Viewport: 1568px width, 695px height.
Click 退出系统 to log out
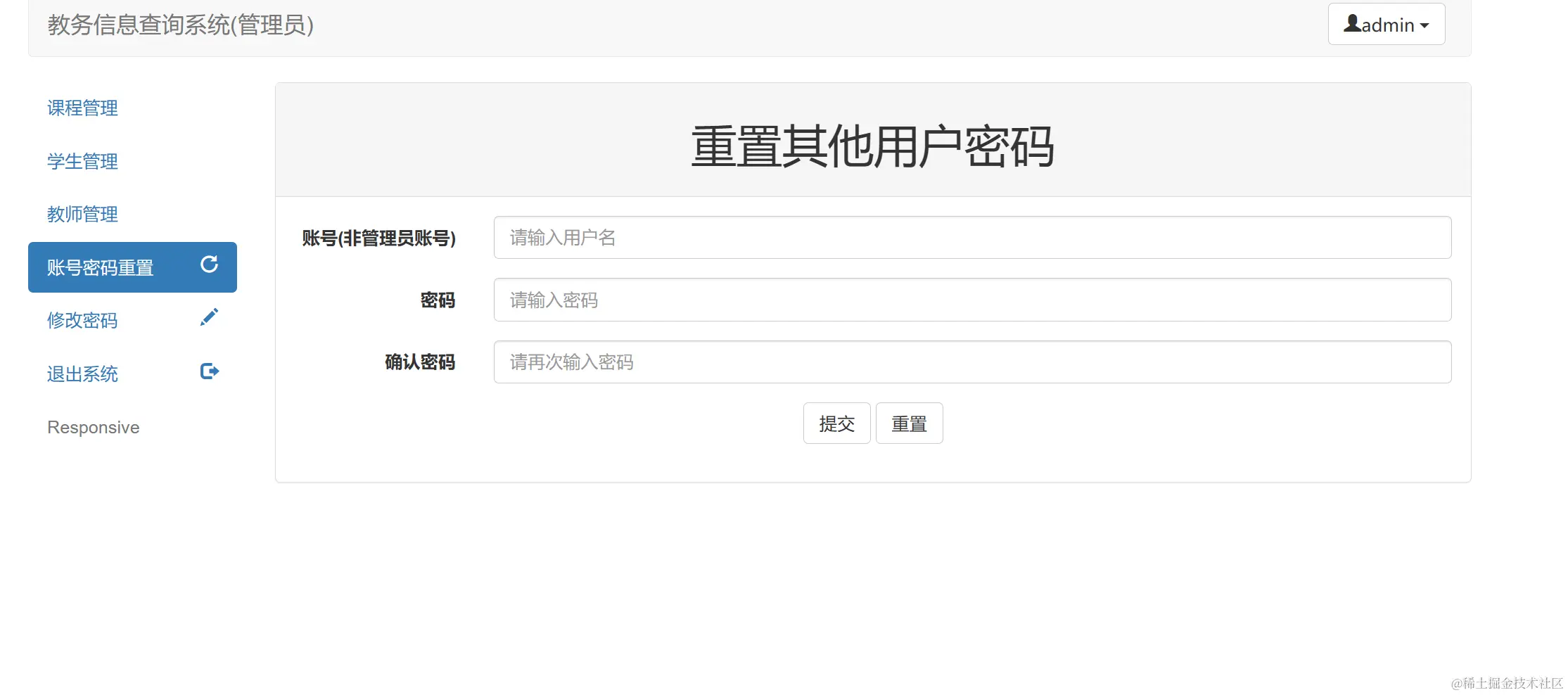(82, 374)
